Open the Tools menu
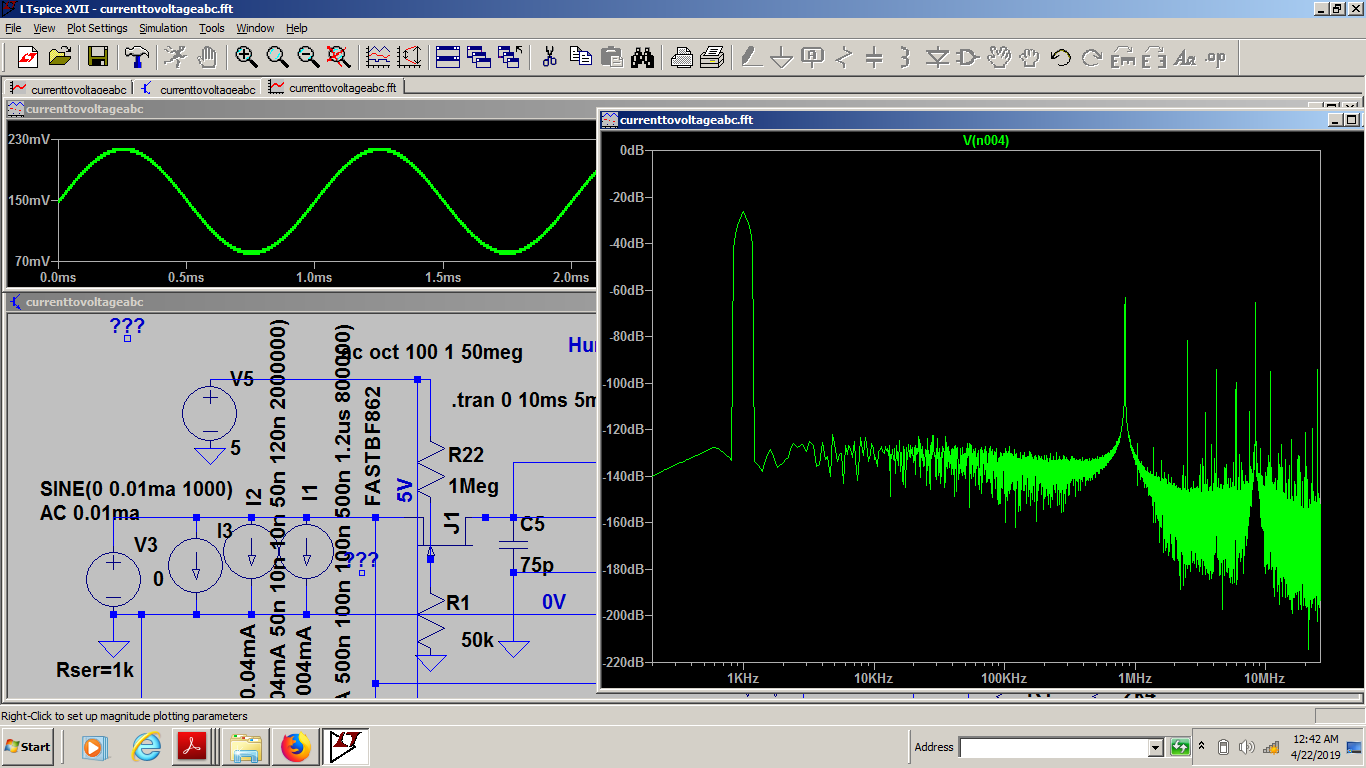This screenshot has width=1366, height=768. click(x=212, y=28)
